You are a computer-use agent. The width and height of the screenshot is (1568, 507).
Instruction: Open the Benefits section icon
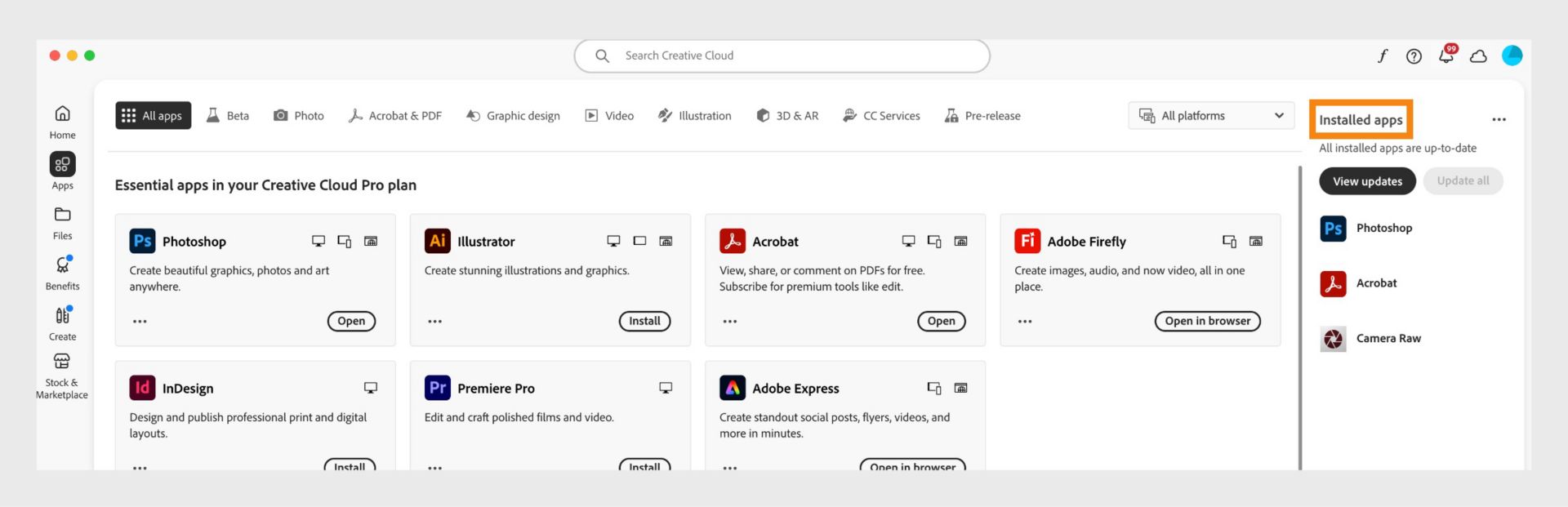coord(62,272)
